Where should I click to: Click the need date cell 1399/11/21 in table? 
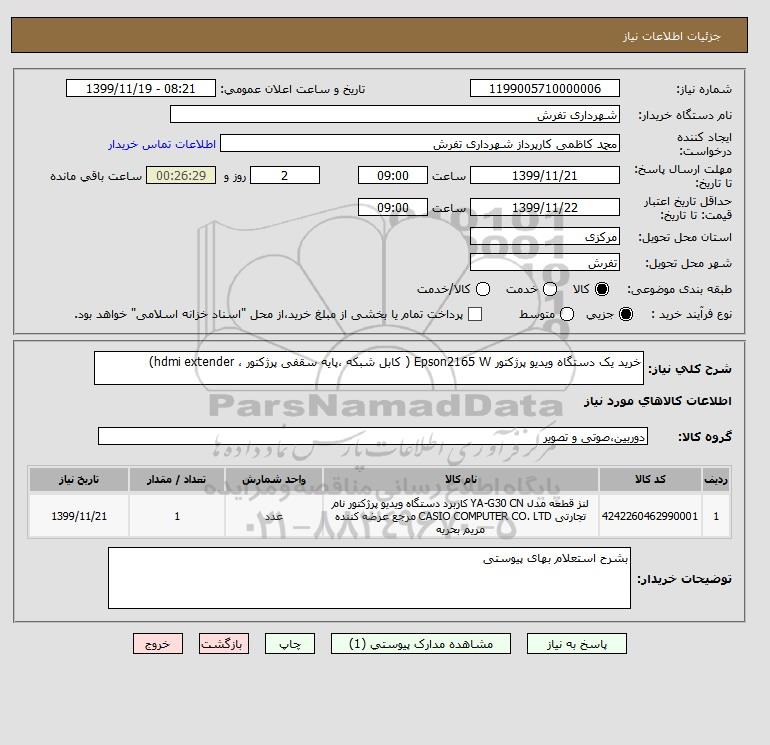pyautogui.click(x=79, y=516)
